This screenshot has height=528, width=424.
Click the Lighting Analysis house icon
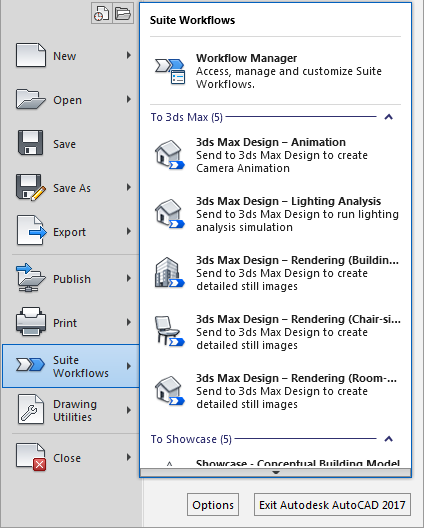[x=170, y=214]
